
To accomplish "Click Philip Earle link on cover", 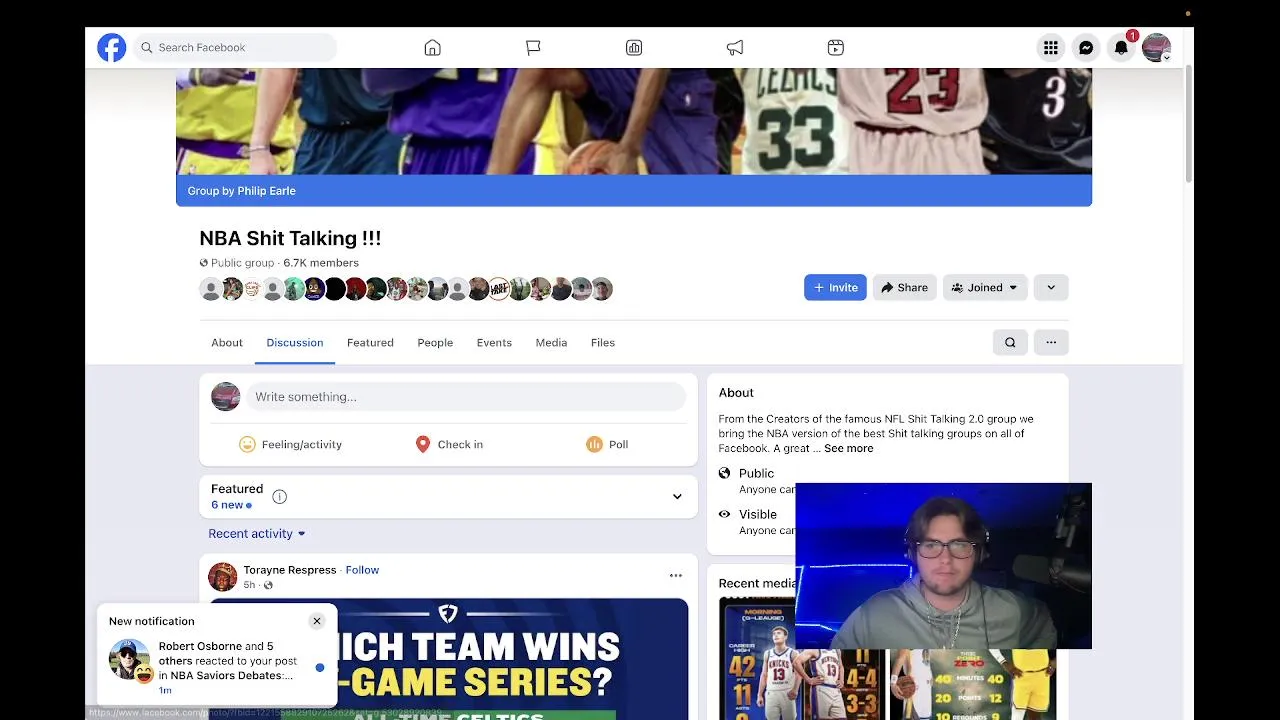I will point(267,190).
